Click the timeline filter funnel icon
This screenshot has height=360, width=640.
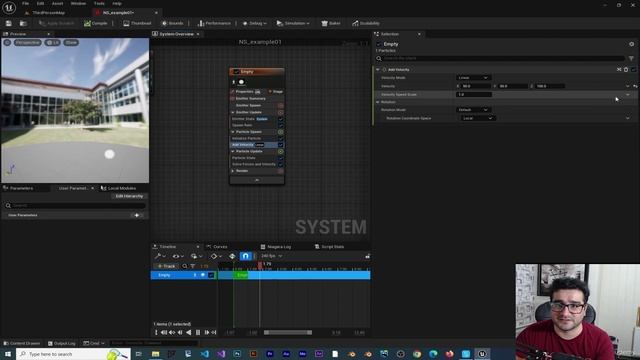click(193, 266)
